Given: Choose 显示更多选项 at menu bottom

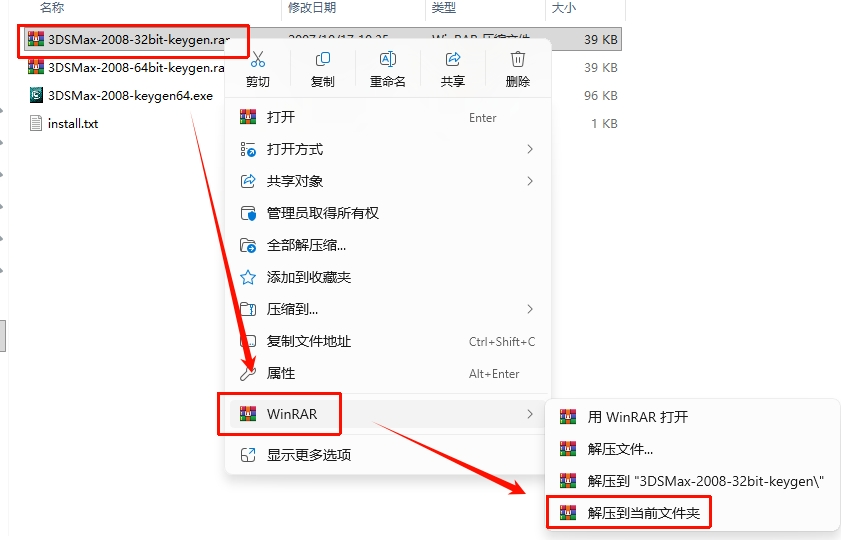Looking at the screenshot, I should click(x=387, y=455).
